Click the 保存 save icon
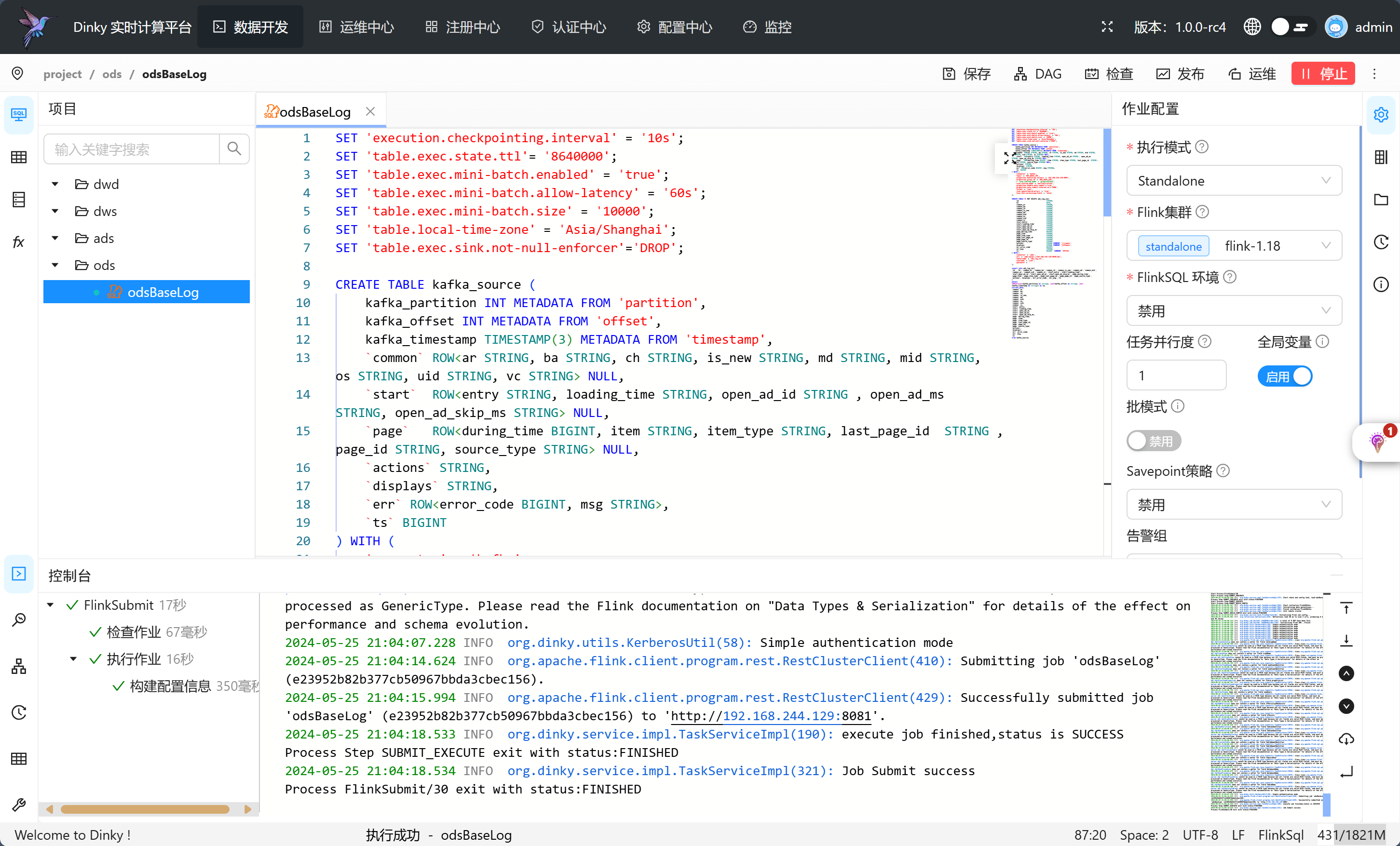The width and height of the screenshot is (1400, 846). 949,74
